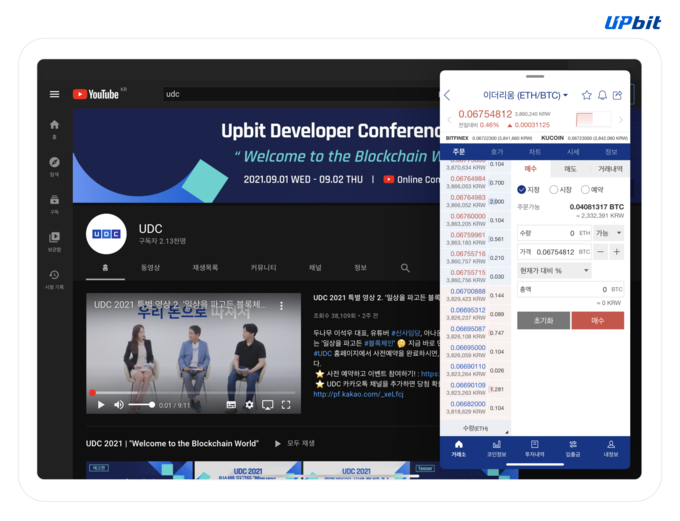Open 거래소 home in Upbit bottom bar

point(458,449)
